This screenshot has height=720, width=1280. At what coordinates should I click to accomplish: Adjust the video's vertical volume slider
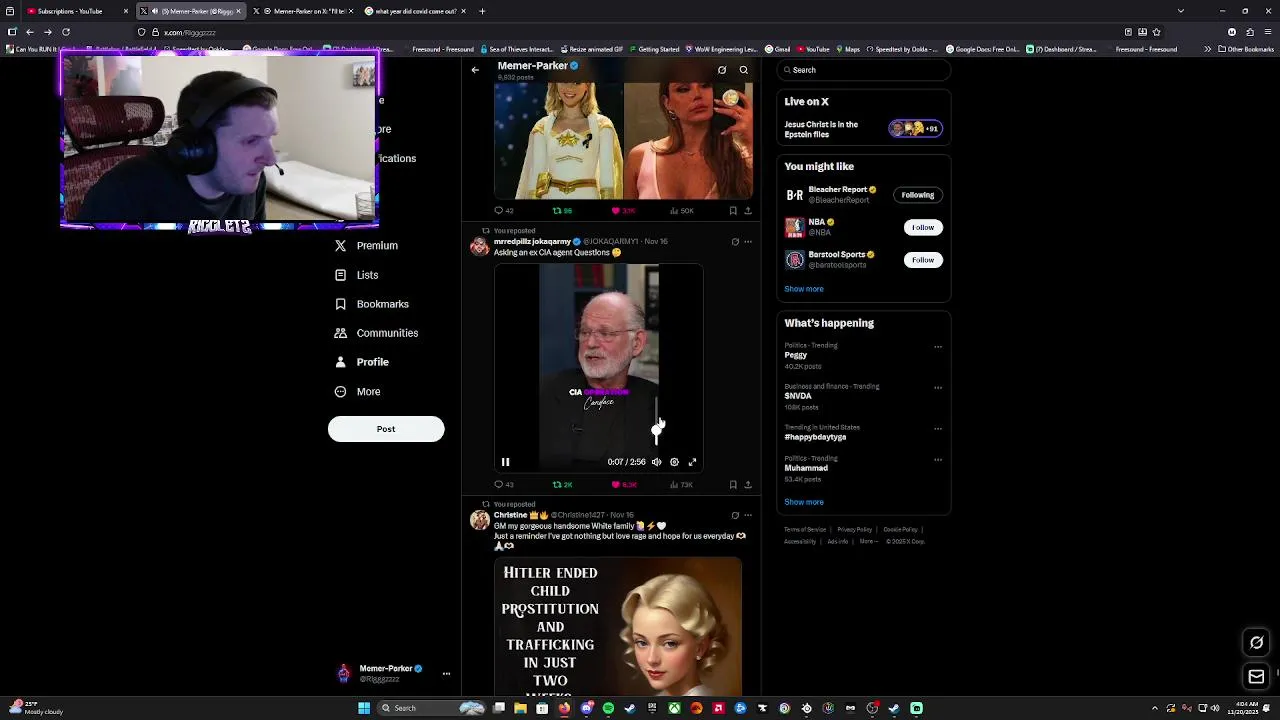(x=657, y=420)
